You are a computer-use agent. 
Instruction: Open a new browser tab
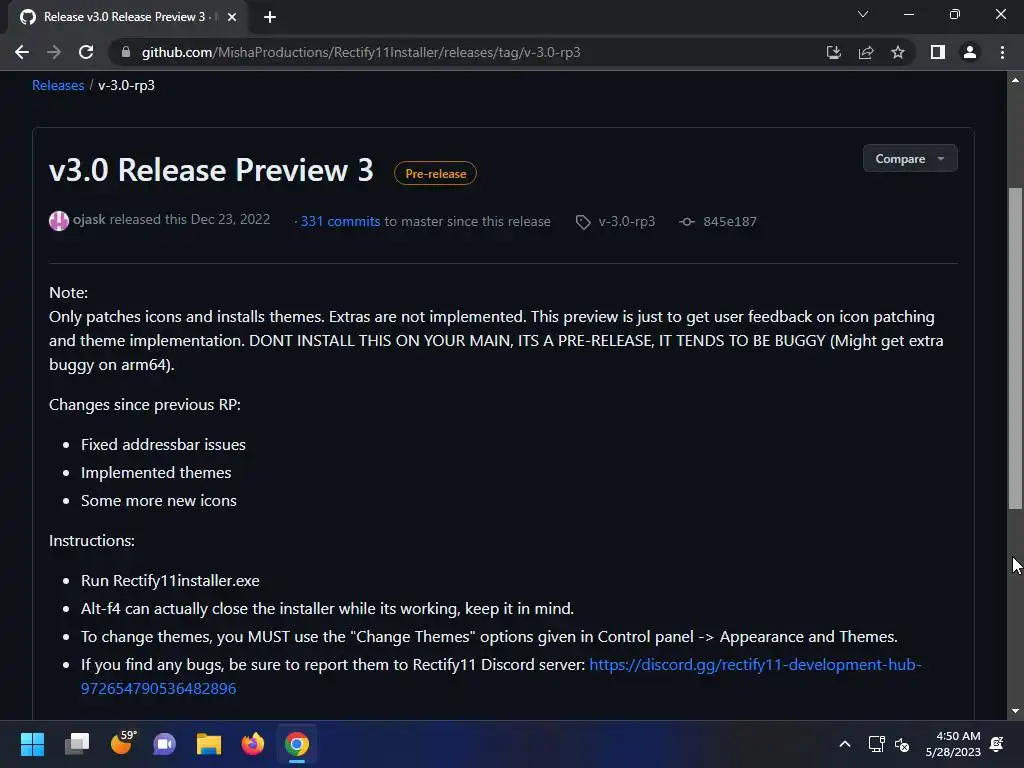pyautogui.click(x=270, y=17)
